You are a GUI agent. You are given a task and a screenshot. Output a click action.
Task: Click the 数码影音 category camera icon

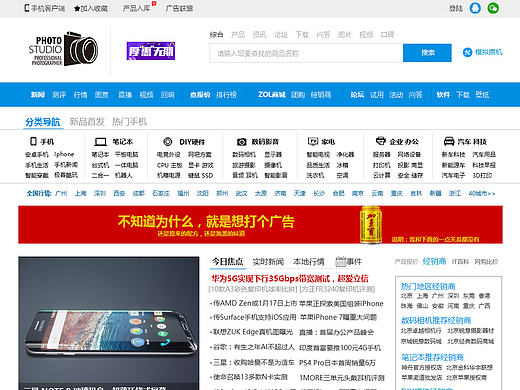[x=242, y=142]
